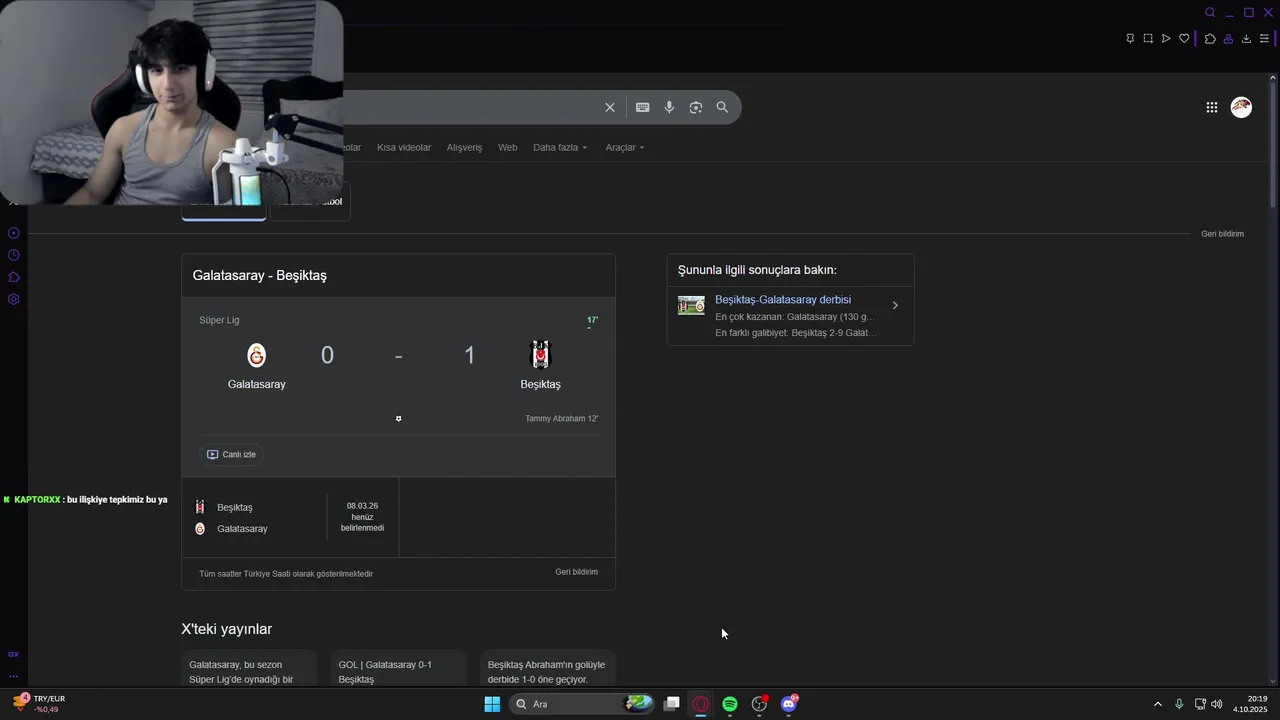Screen dimensions: 1280x720
Task: Launch Spotify from the taskbar
Action: [730, 704]
